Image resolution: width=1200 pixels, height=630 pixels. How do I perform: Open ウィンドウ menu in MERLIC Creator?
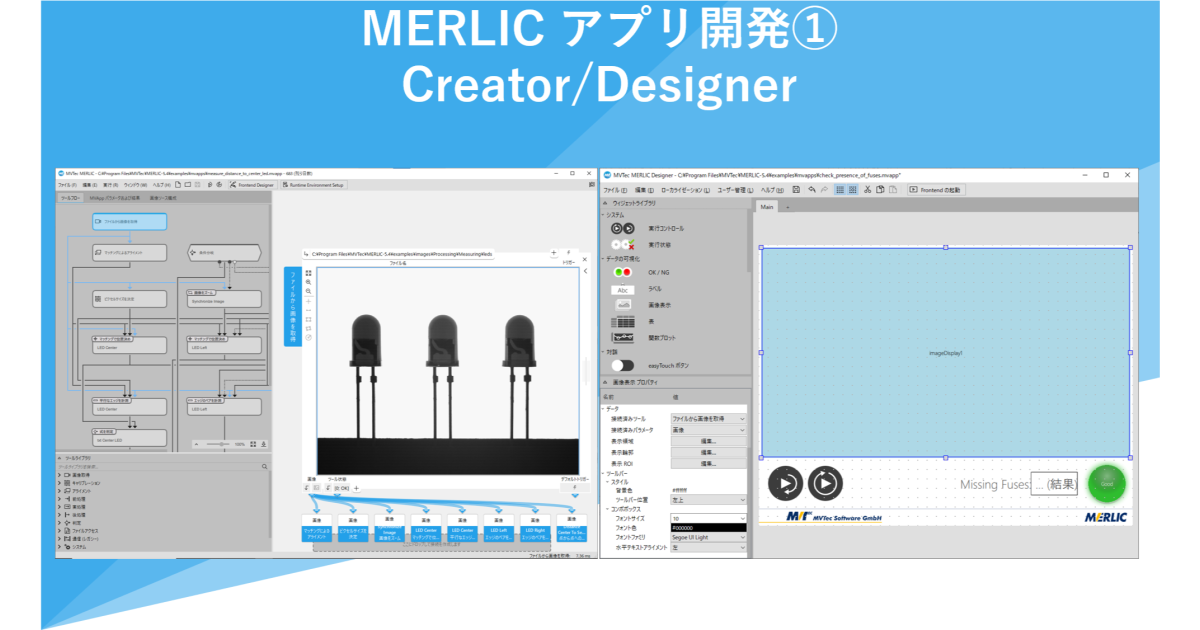coord(136,185)
